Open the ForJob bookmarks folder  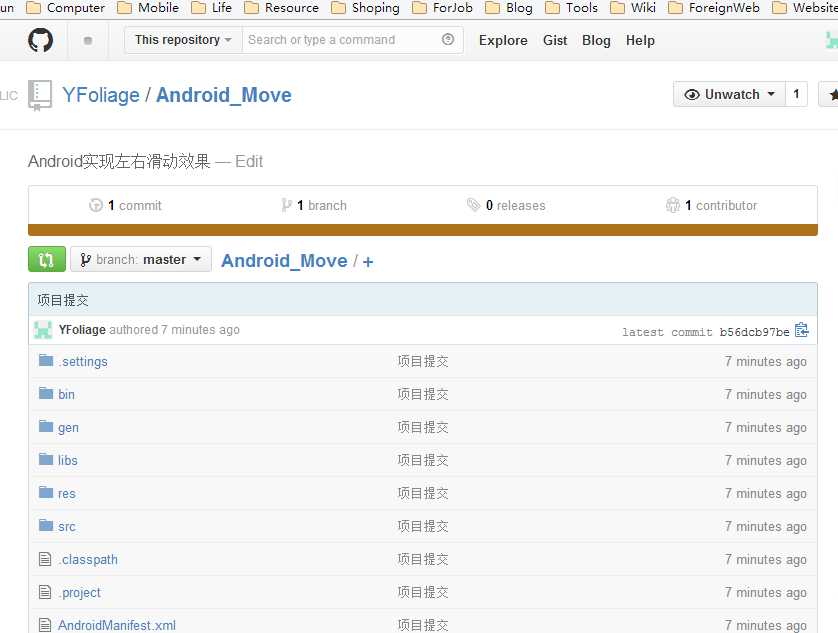pyautogui.click(x=443, y=8)
